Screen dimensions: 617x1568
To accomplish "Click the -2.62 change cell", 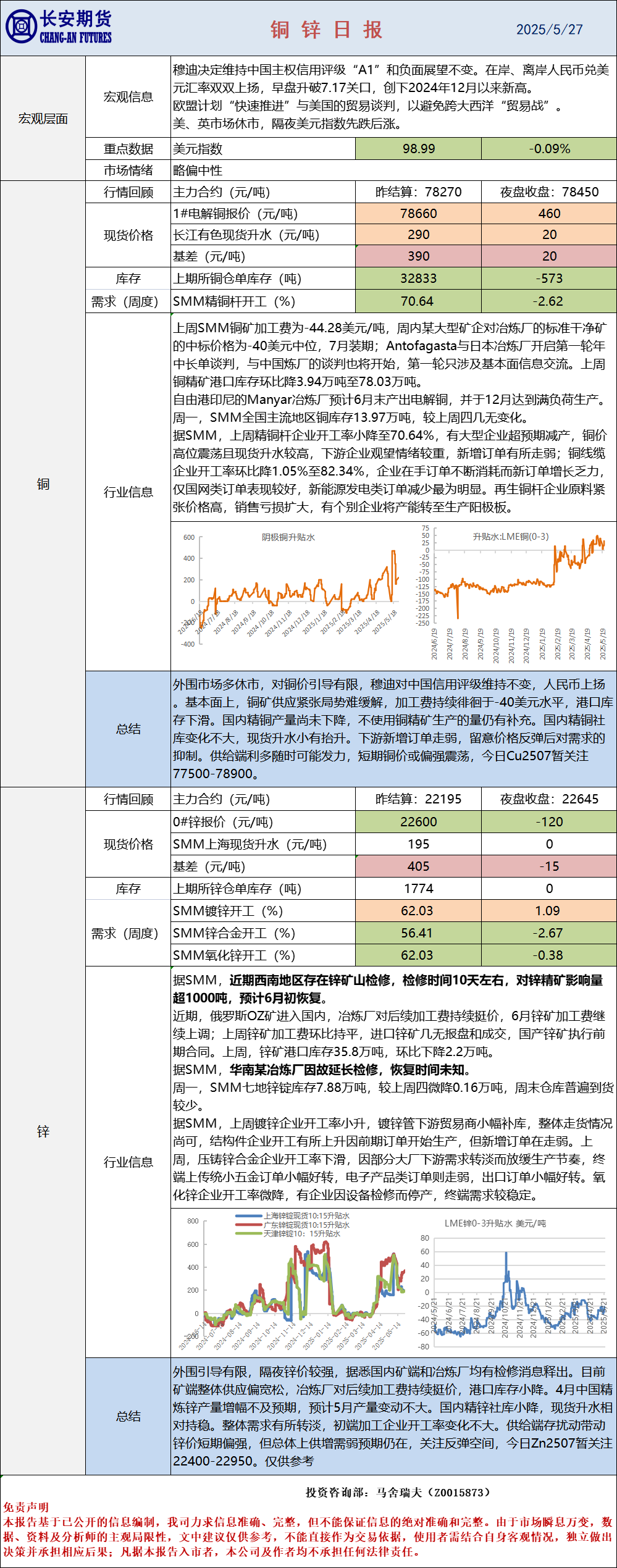I will point(549,301).
